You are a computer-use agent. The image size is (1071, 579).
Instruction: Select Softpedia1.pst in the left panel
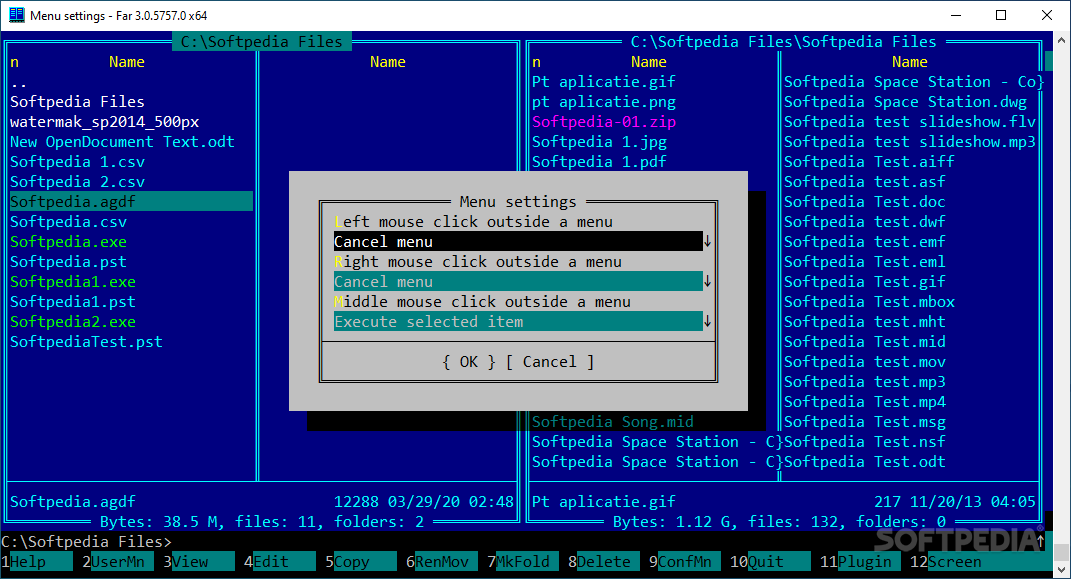tap(72, 302)
